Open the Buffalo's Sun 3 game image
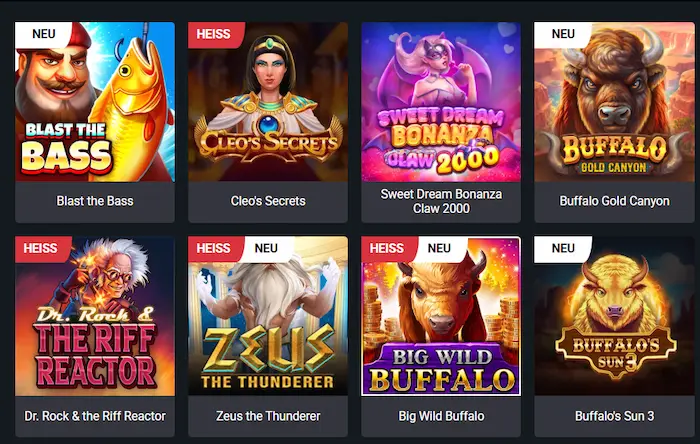This screenshot has width=700, height=444. click(x=614, y=316)
